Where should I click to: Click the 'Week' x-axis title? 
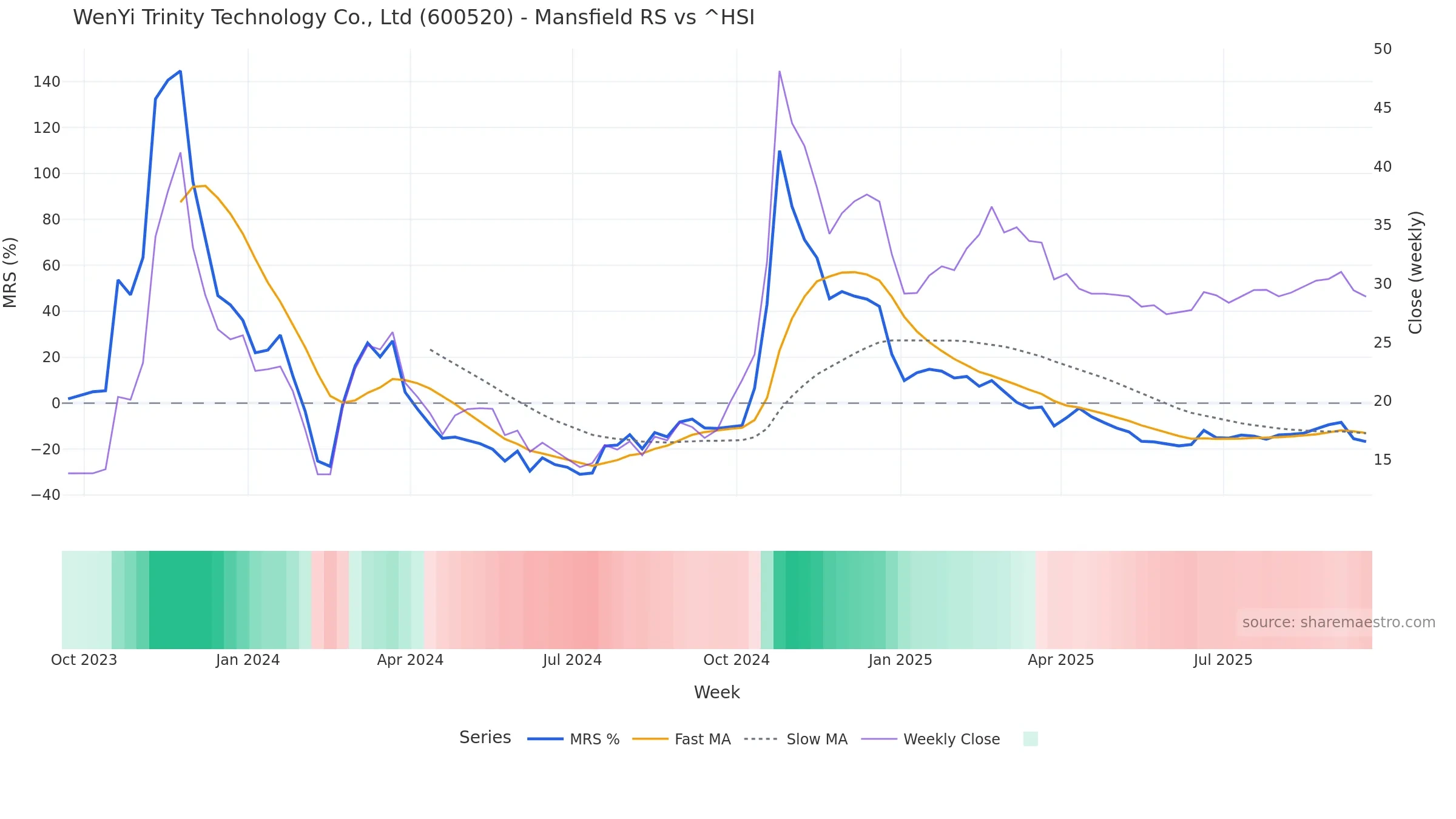[716, 692]
